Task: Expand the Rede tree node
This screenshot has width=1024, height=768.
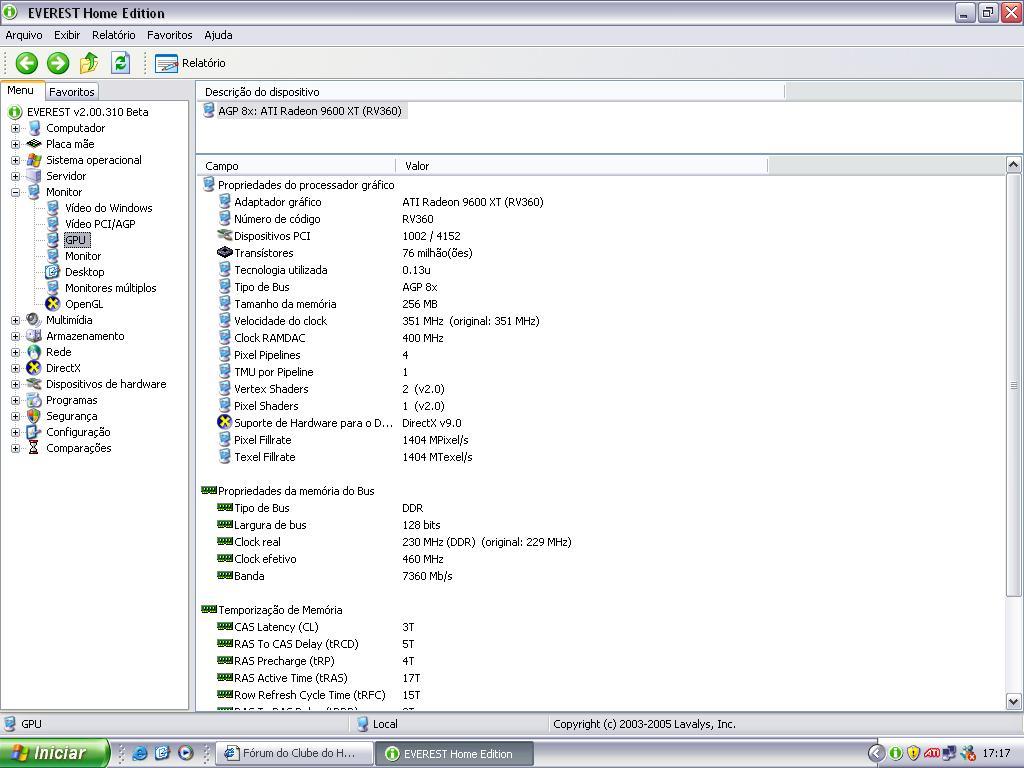Action: [16, 352]
